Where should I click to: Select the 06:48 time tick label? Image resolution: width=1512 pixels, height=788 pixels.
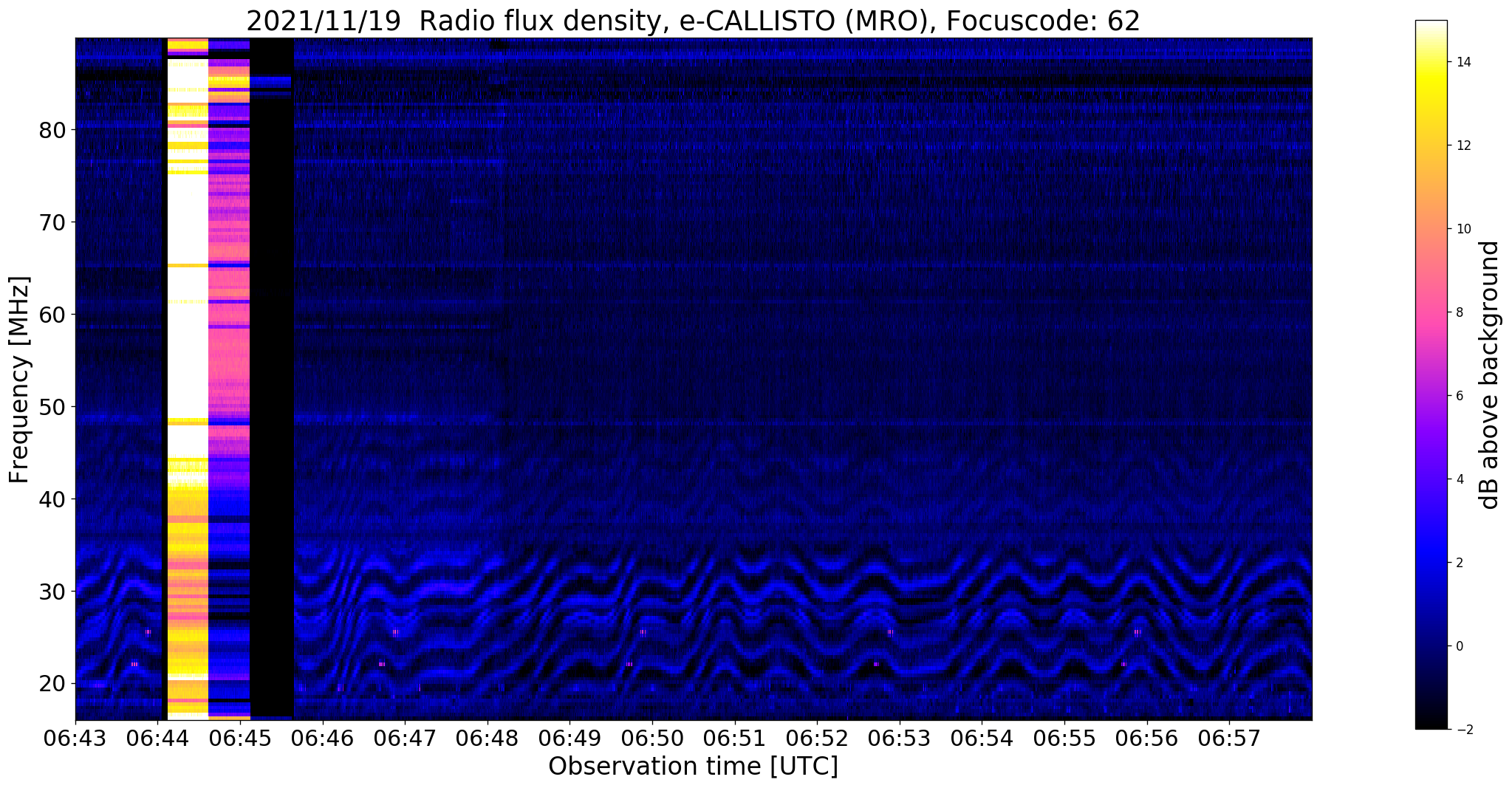(488, 737)
